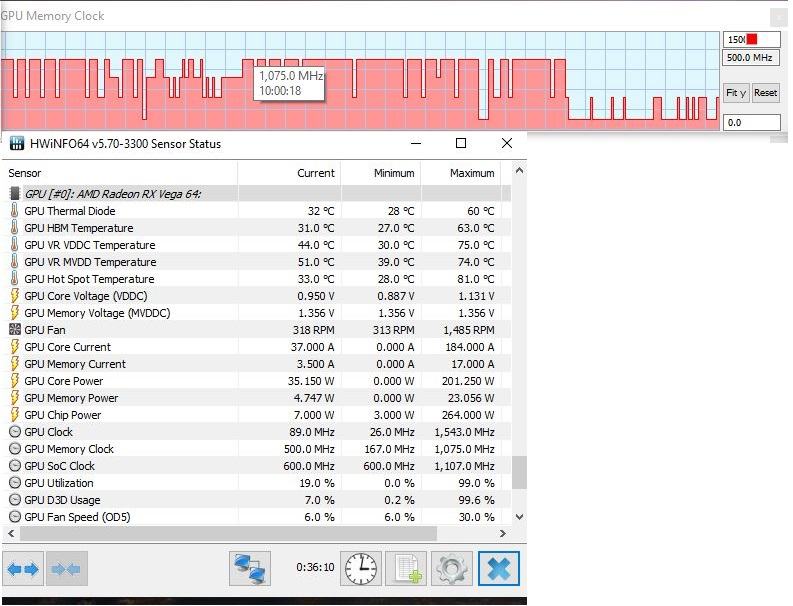Click the HWiNFO64 title bar app icon
Image resolution: width=793 pixels, height=606 pixels.
pos(17,144)
